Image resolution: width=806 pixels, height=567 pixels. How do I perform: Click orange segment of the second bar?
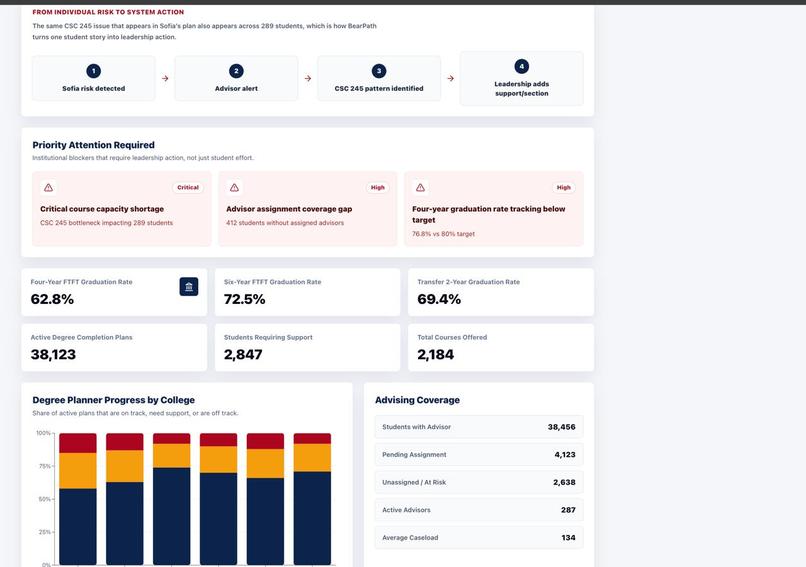tap(124, 466)
